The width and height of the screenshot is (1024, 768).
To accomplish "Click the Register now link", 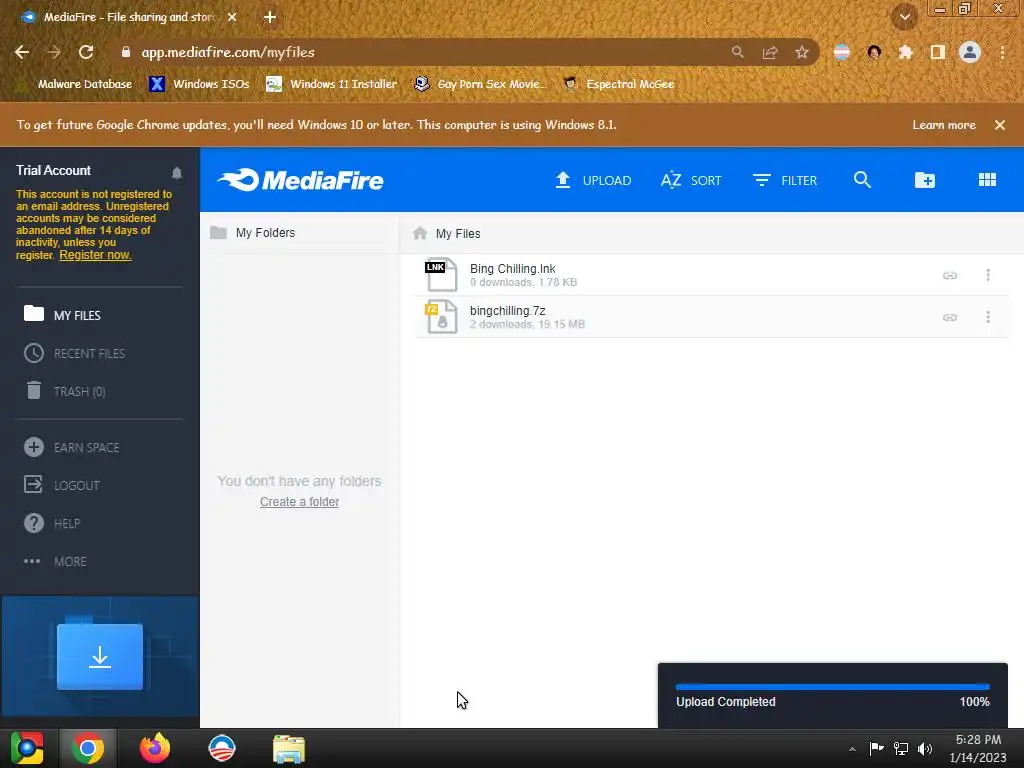I will [95, 255].
